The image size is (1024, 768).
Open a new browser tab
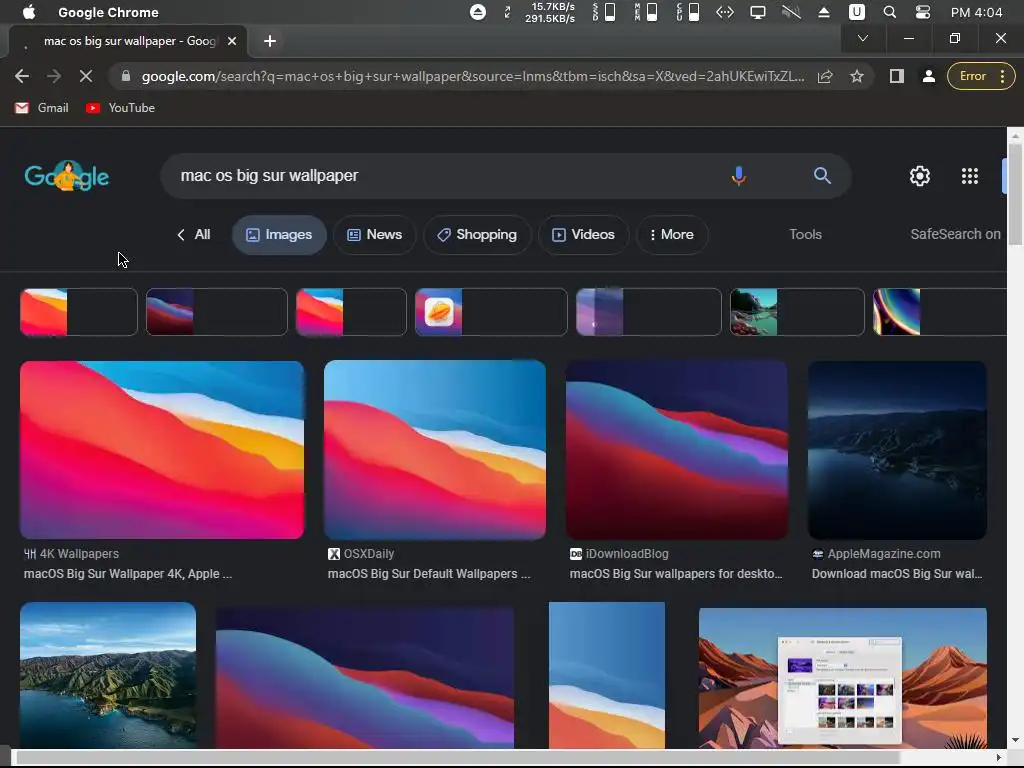pos(270,40)
